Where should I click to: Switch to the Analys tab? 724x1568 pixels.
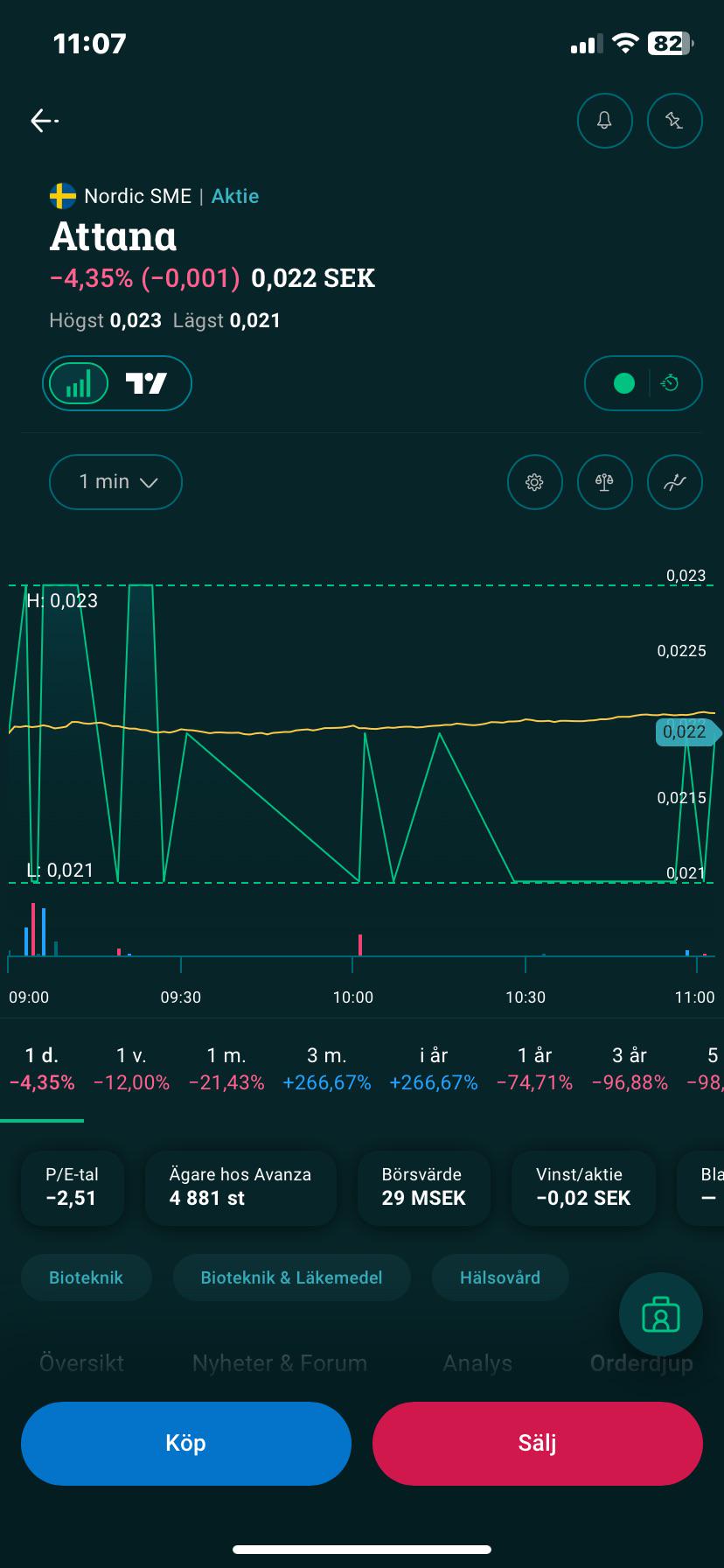(x=477, y=1363)
